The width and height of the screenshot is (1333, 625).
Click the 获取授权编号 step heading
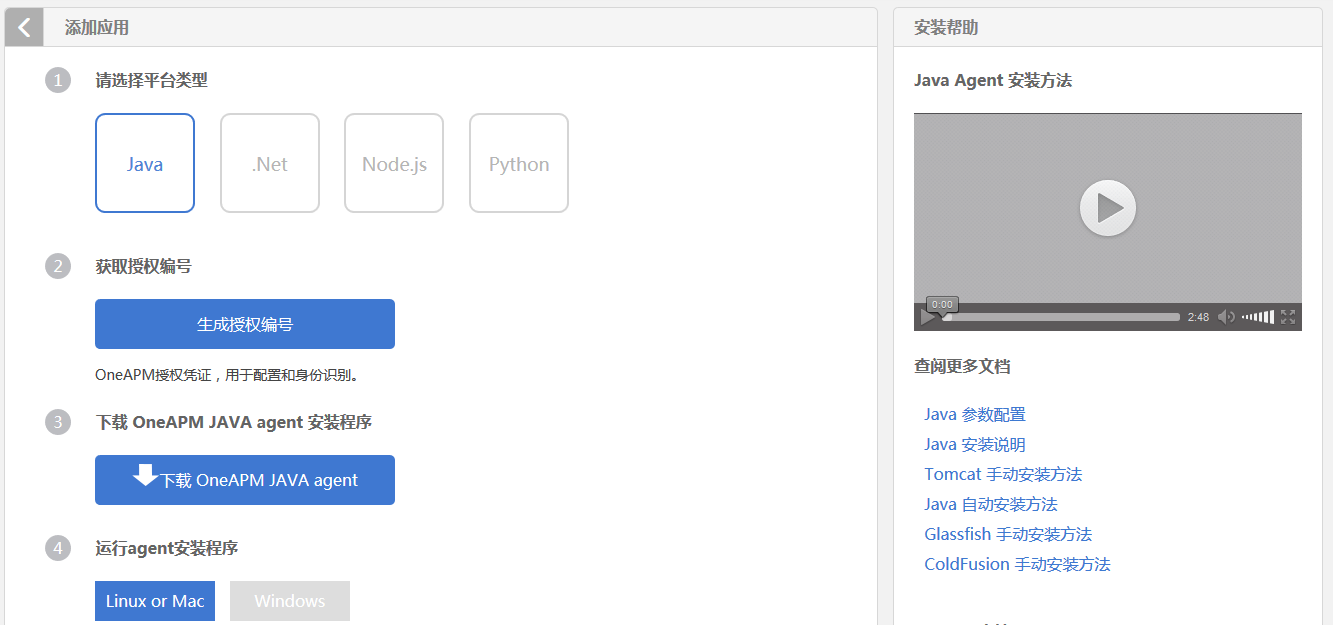coord(143,266)
